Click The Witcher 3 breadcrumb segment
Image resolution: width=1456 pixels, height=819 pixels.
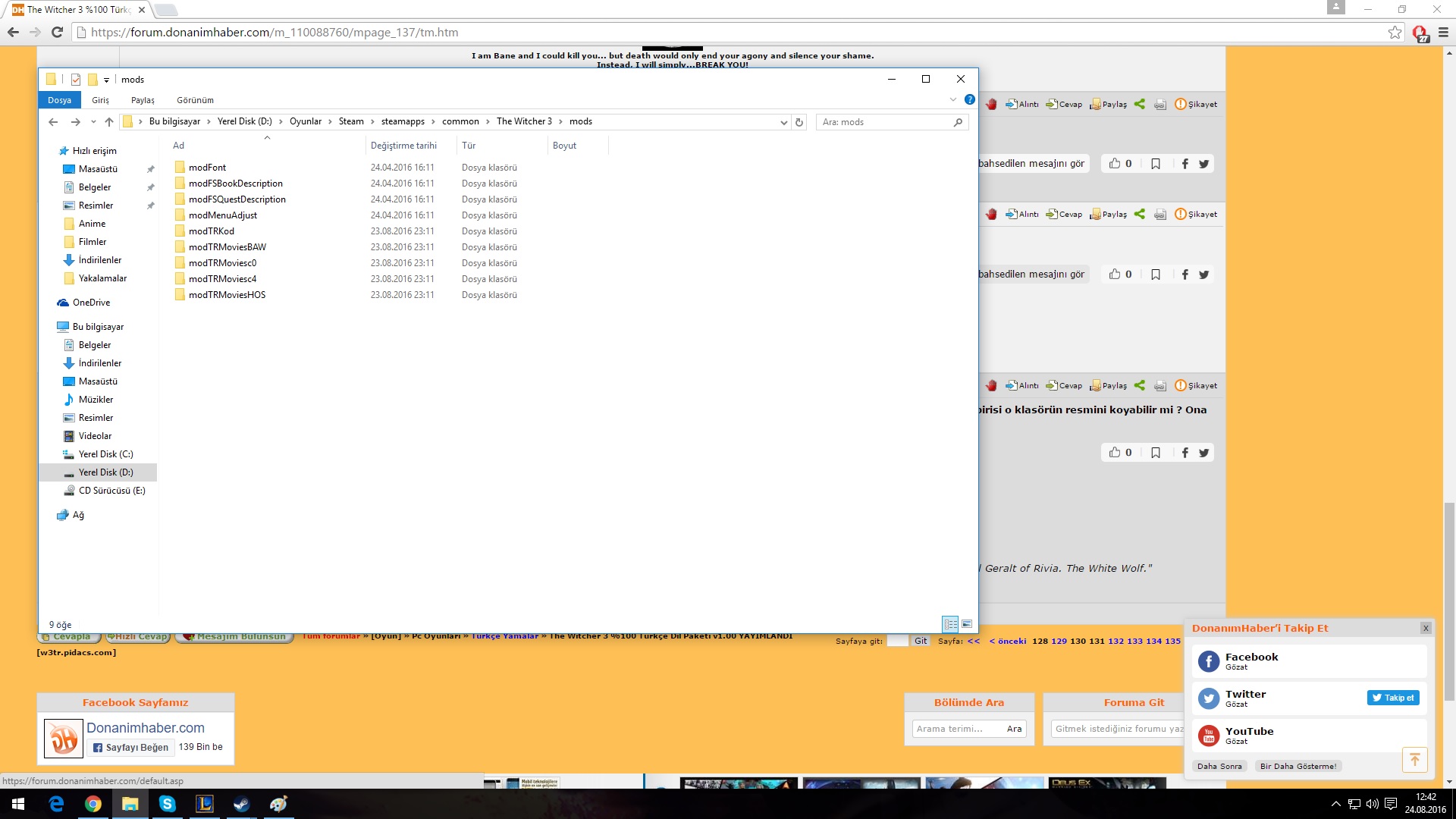pos(524,122)
